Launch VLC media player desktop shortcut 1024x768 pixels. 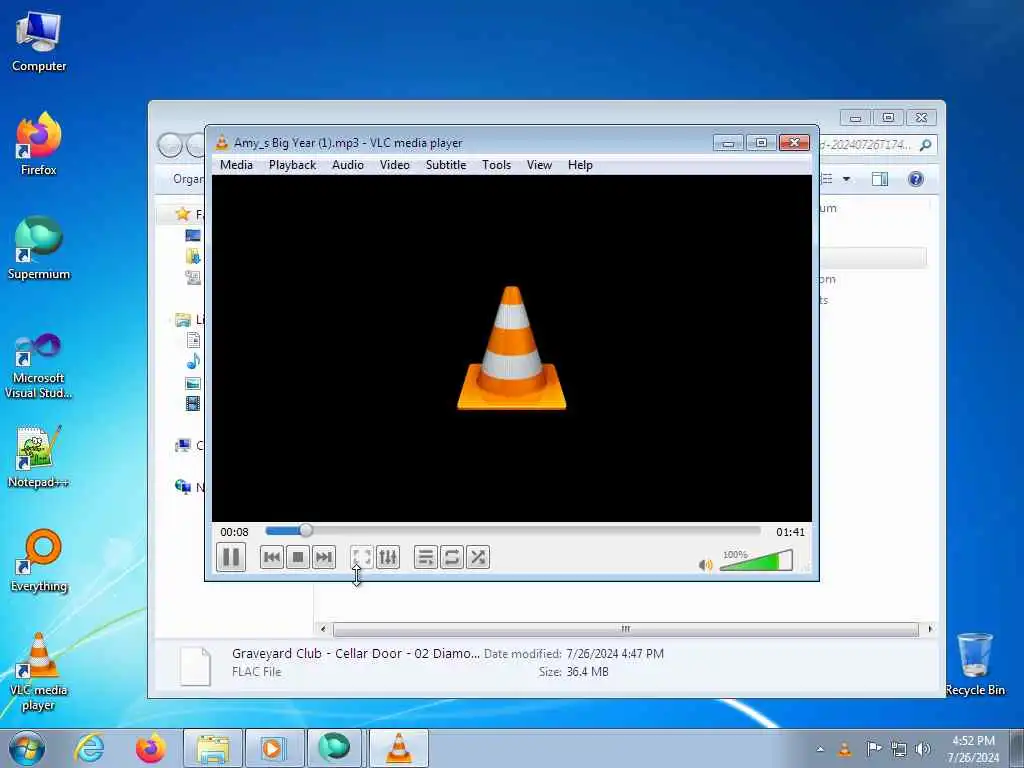point(39,671)
